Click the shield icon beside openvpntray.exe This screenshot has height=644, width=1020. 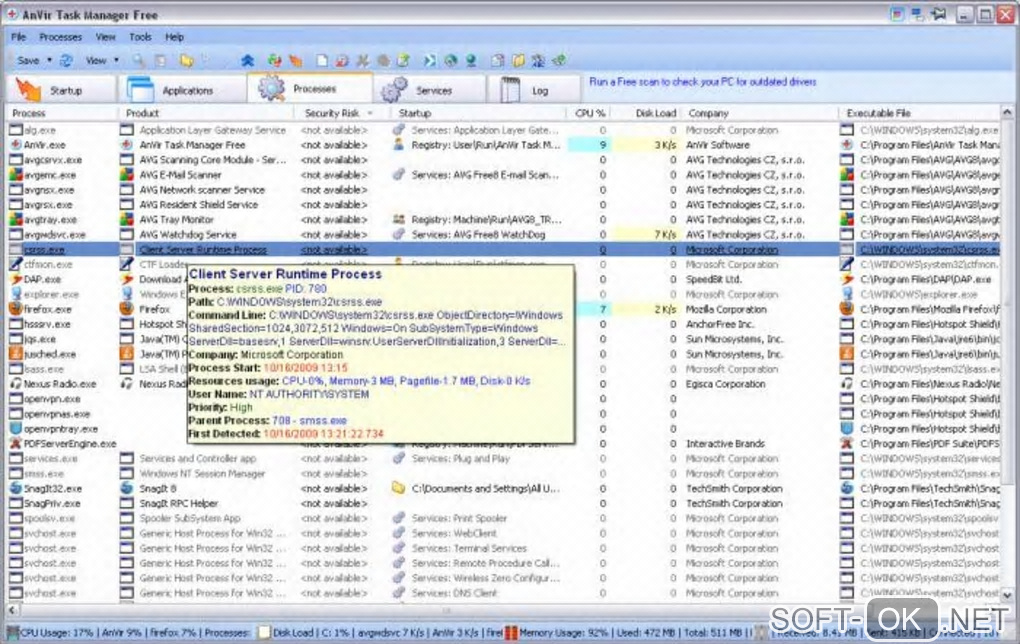(x=16, y=429)
